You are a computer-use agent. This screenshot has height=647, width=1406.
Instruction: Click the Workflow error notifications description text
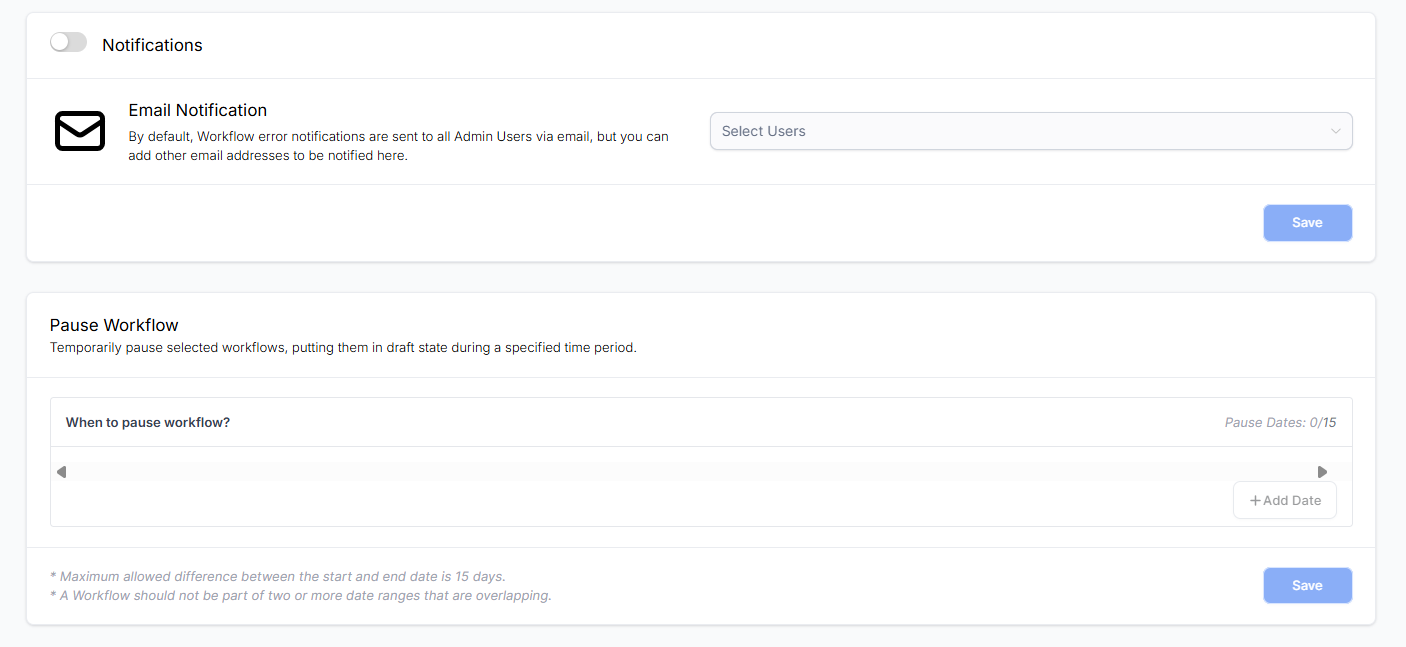tap(398, 146)
